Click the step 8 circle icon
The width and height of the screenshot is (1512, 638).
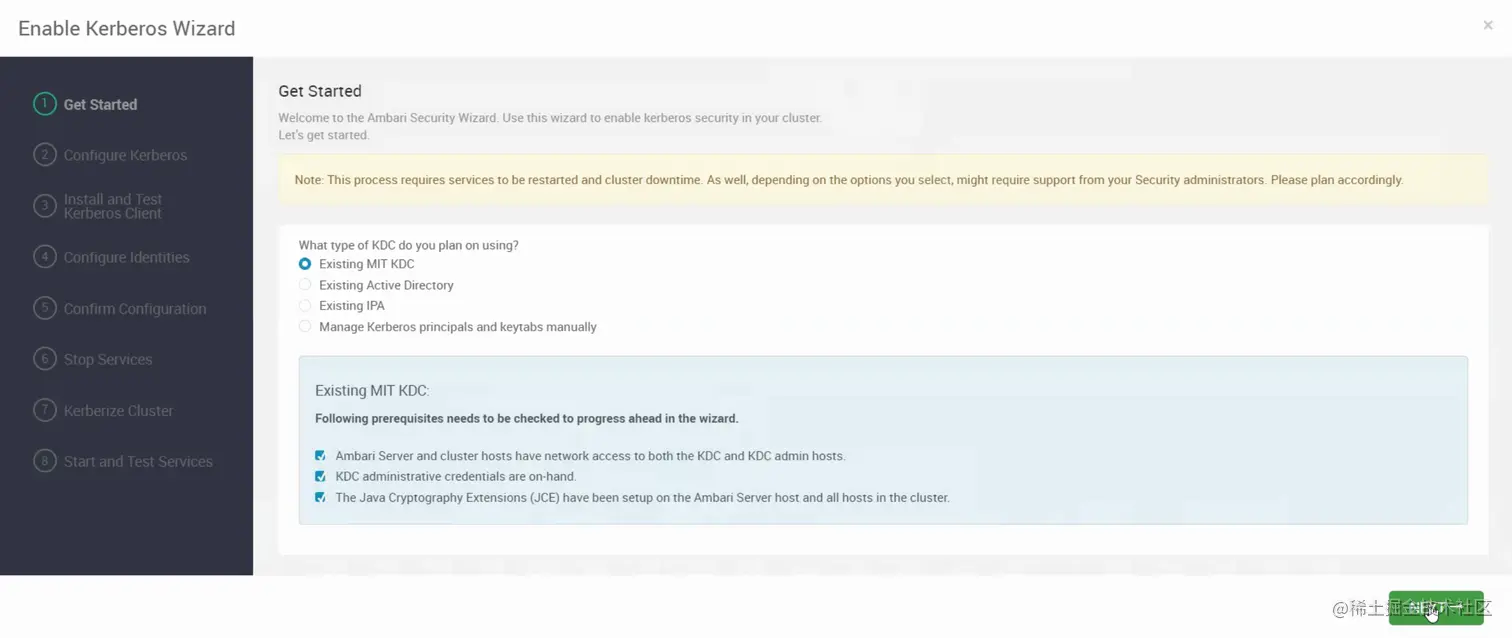click(x=44, y=461)
